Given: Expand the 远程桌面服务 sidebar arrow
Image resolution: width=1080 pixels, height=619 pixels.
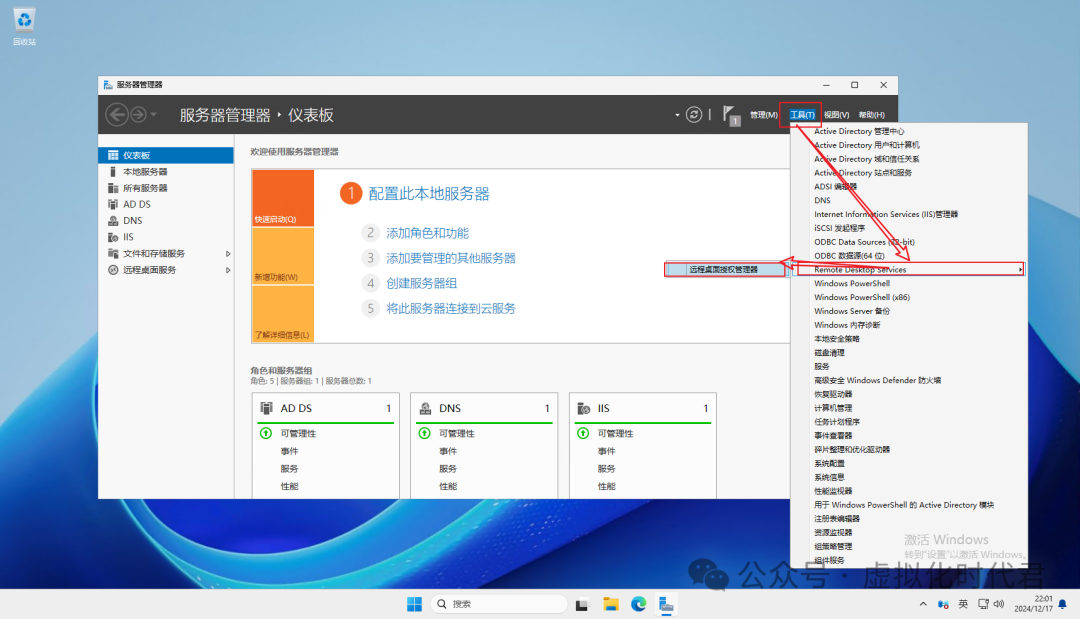Looking at the screenshot, I should pyautogui.click(x=228, y=270).
